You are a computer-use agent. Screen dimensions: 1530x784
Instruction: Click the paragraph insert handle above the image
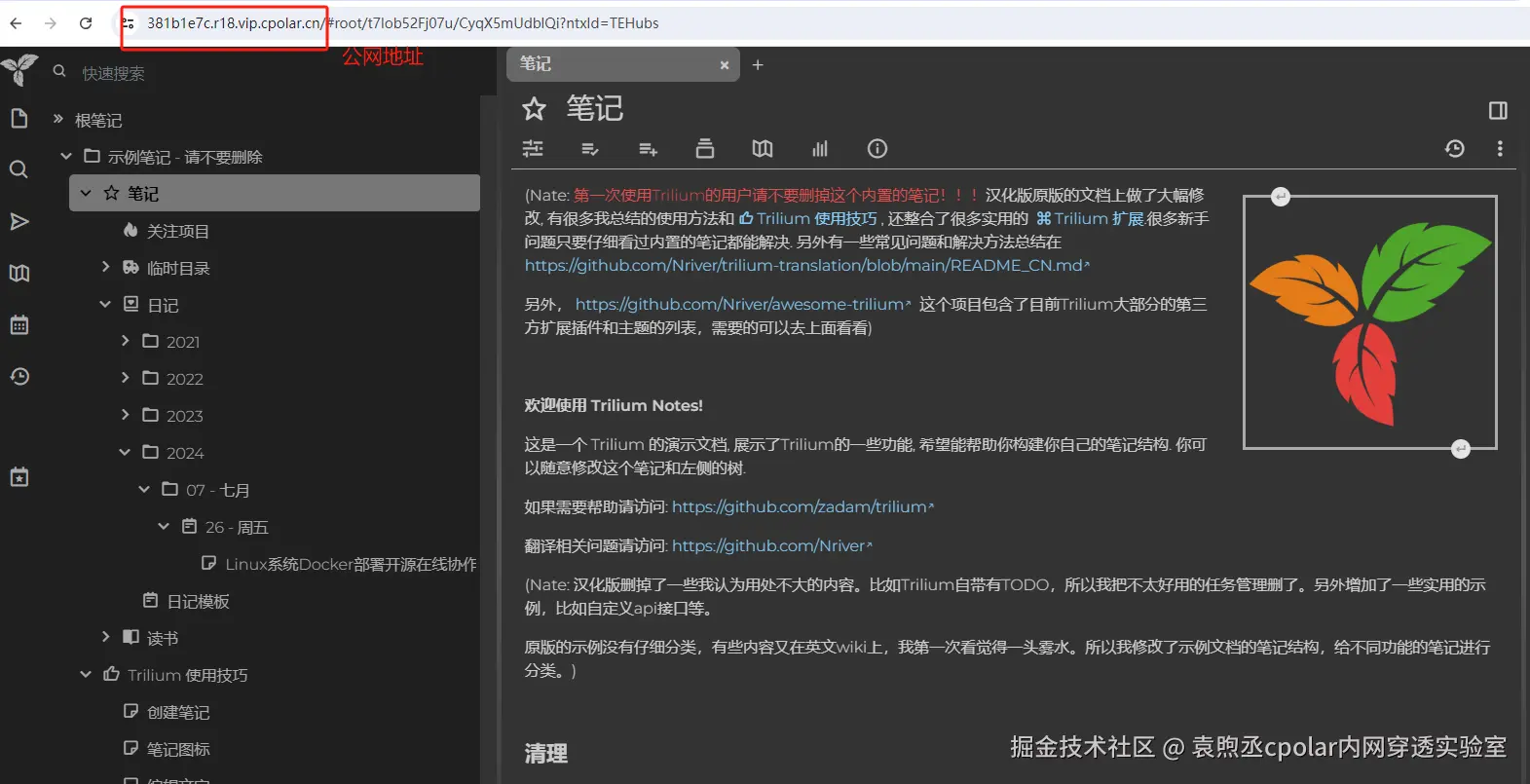point(1281,197)
